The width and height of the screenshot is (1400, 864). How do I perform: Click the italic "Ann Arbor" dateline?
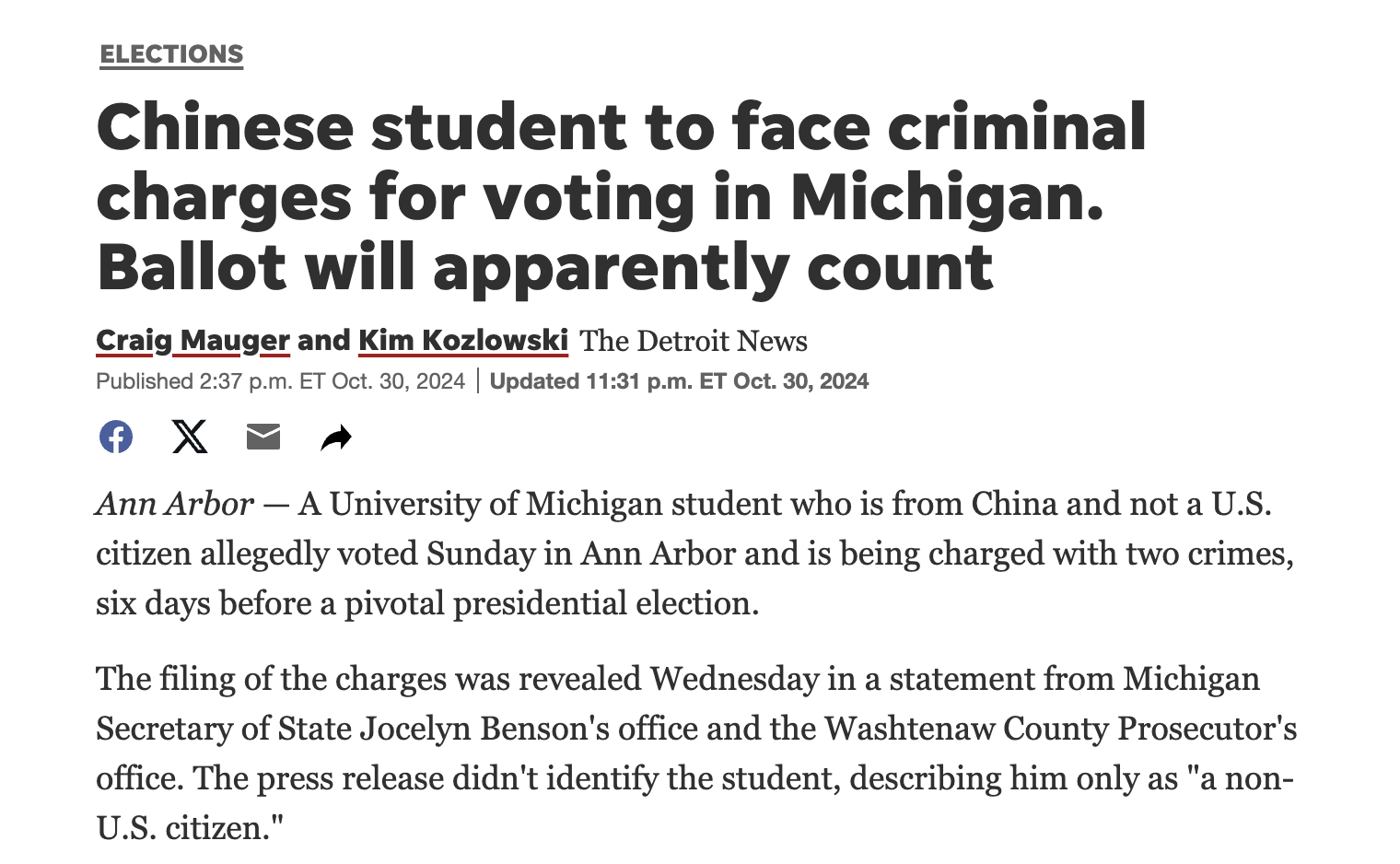coord(174,504)
